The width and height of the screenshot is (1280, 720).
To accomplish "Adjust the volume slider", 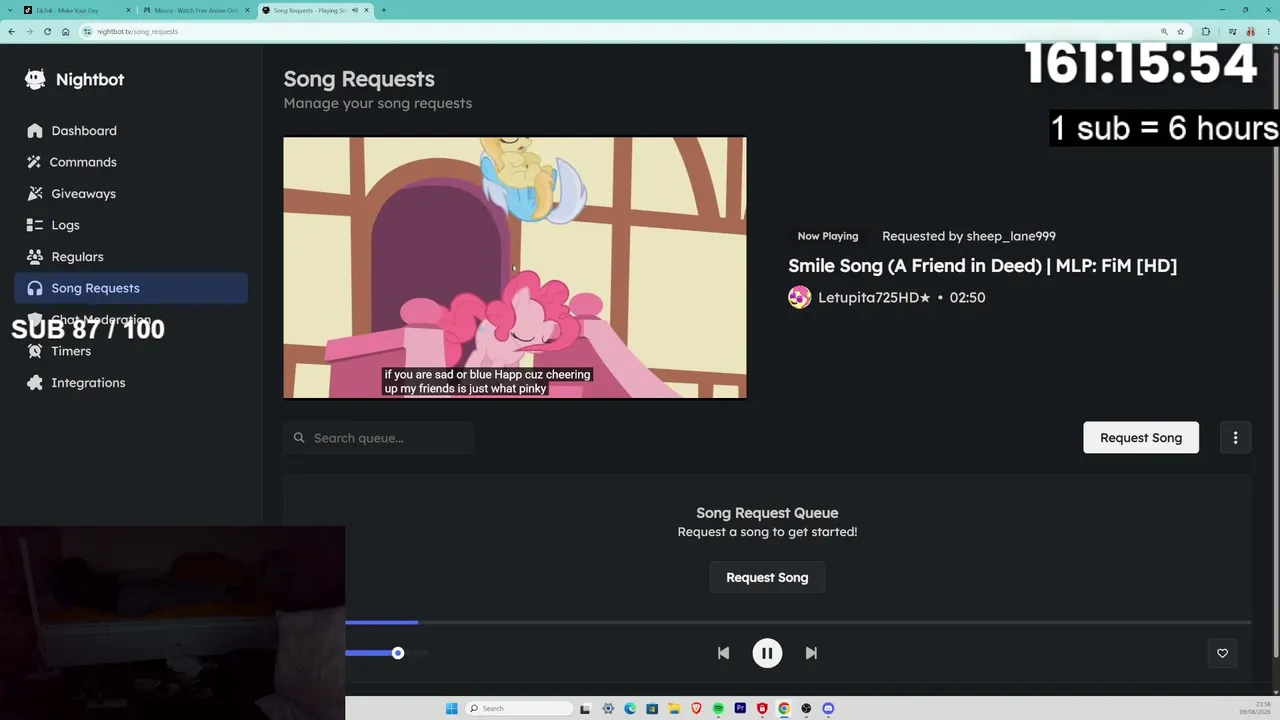I will pos(386,653).
